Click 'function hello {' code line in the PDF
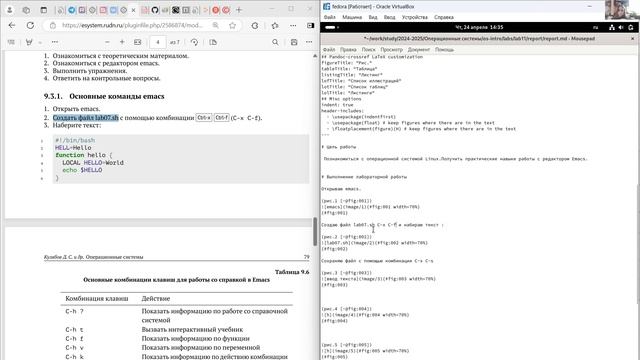 (84, 155)
